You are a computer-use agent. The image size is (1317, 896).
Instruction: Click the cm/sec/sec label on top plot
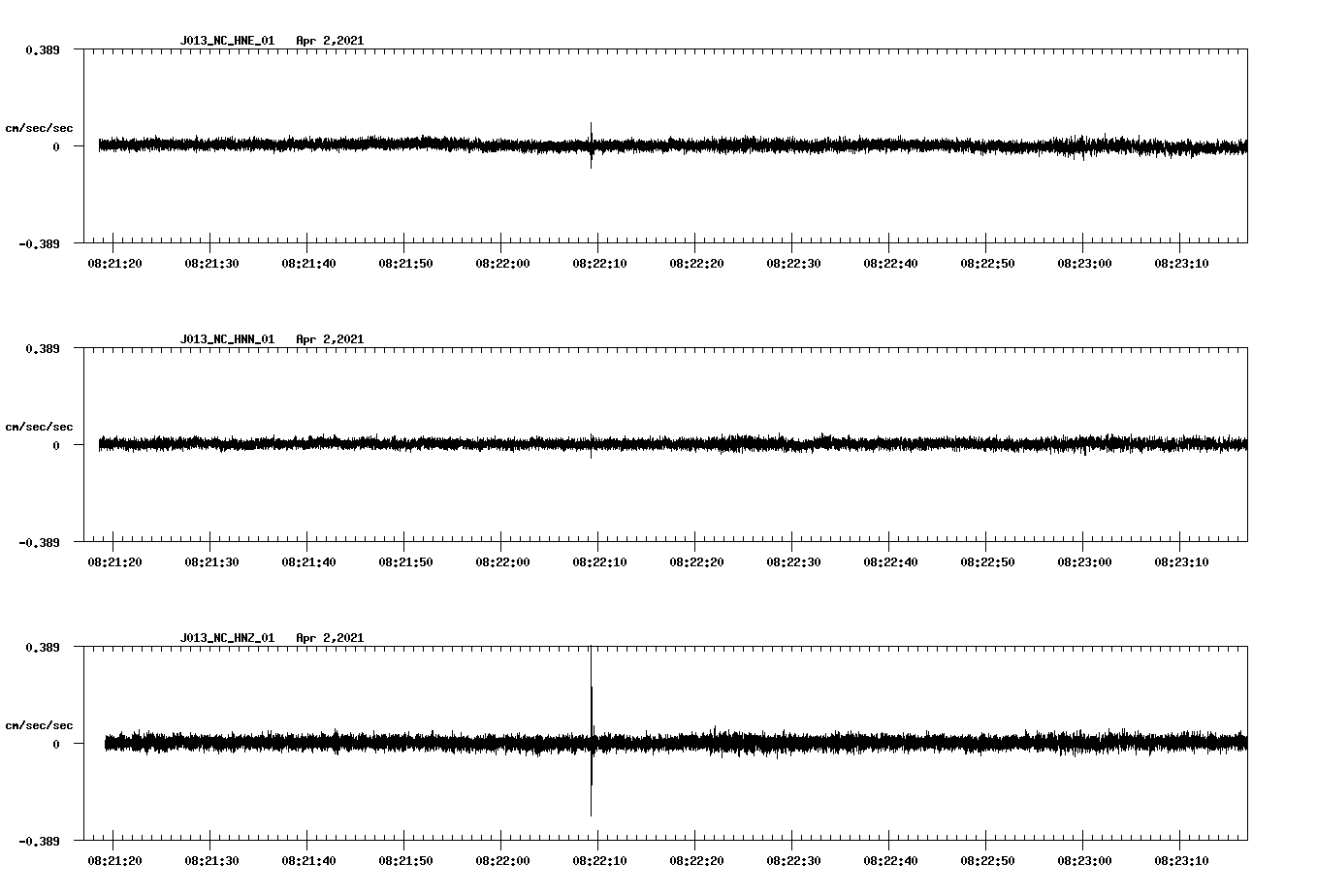click(x=40, y=127)
